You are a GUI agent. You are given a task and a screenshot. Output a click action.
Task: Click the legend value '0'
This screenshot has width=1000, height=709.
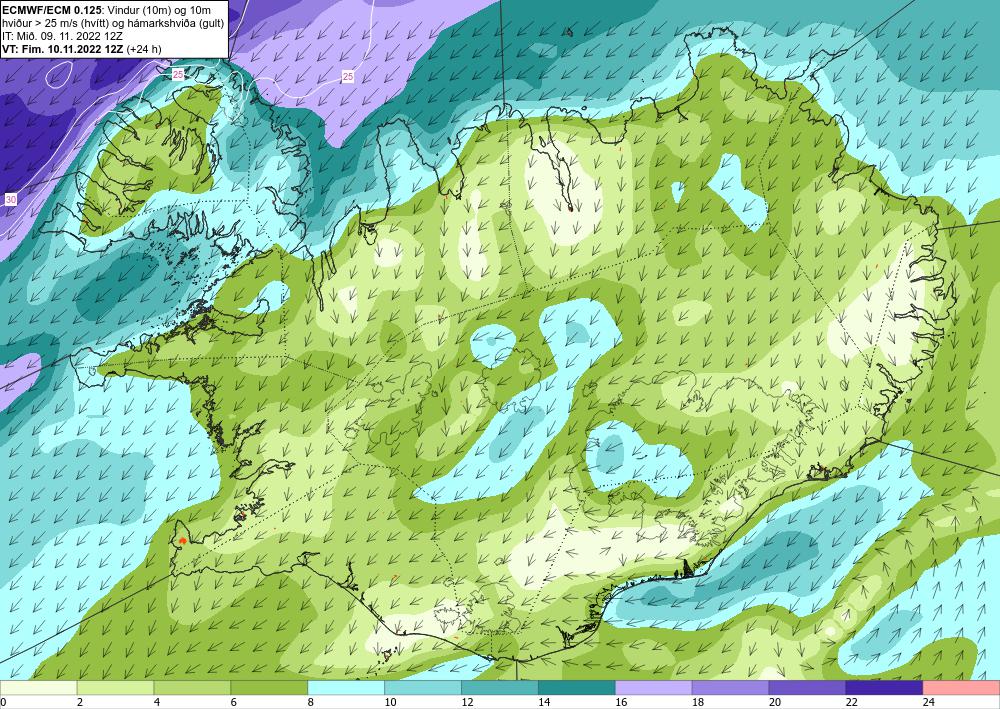[x=3, y=702]
